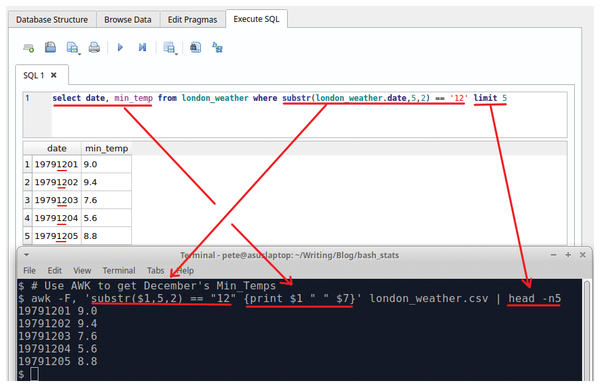This screenshot has width=600, height=387.
Task: Click inside the SQL query editor
Action: coord(295,114)
